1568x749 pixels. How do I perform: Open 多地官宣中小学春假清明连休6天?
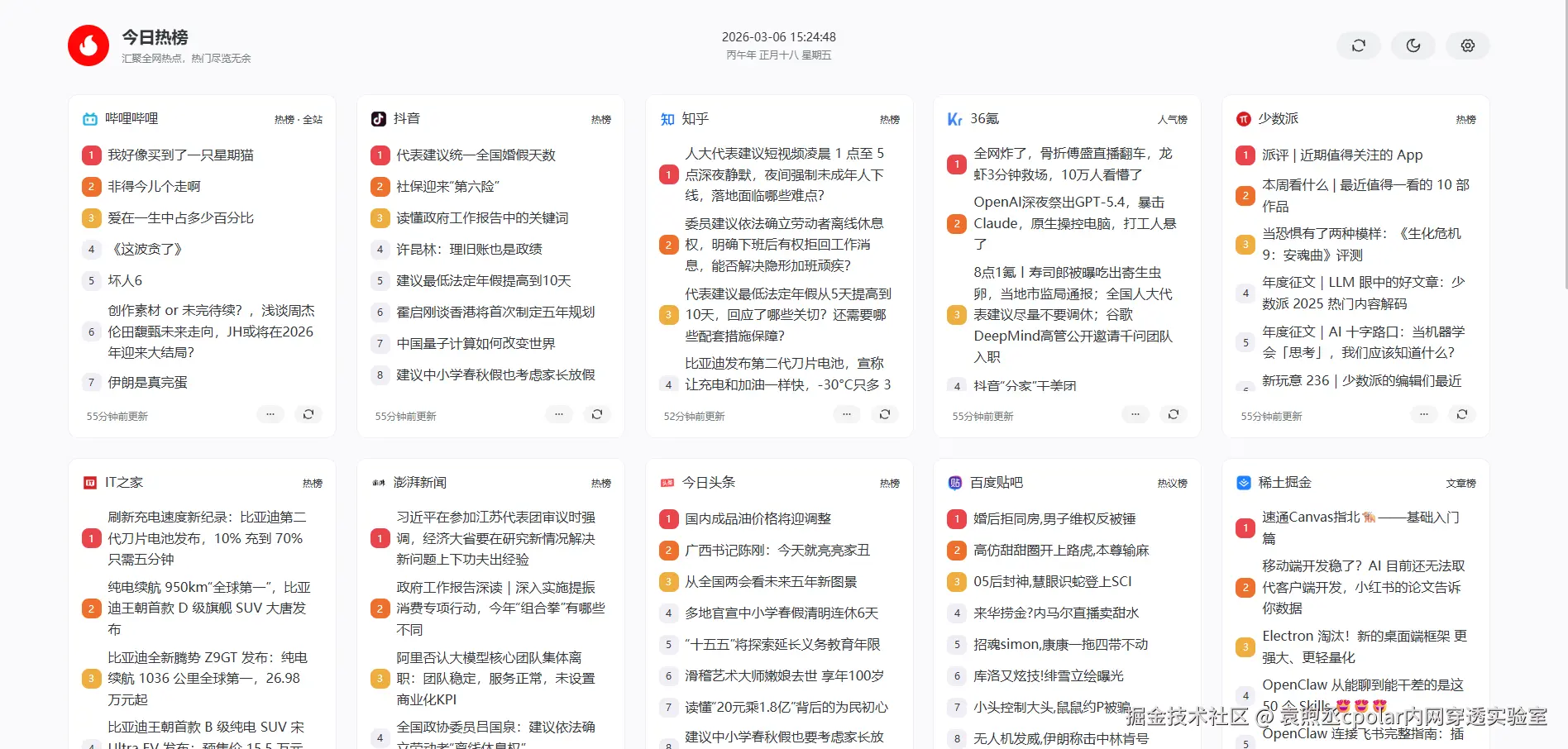click(782, 613)
